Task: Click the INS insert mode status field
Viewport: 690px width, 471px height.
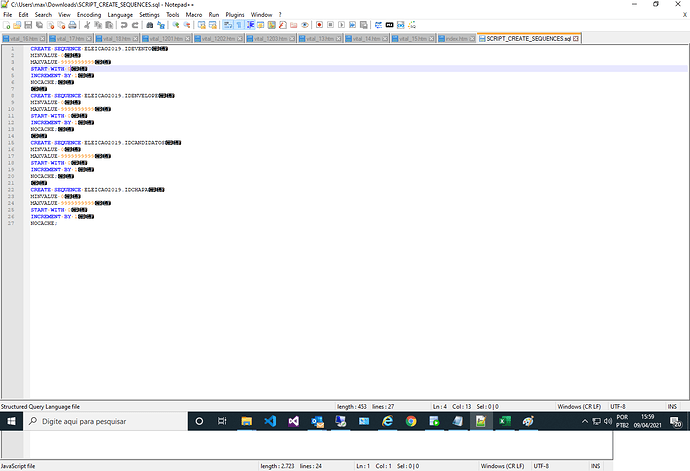Action: 672,407
